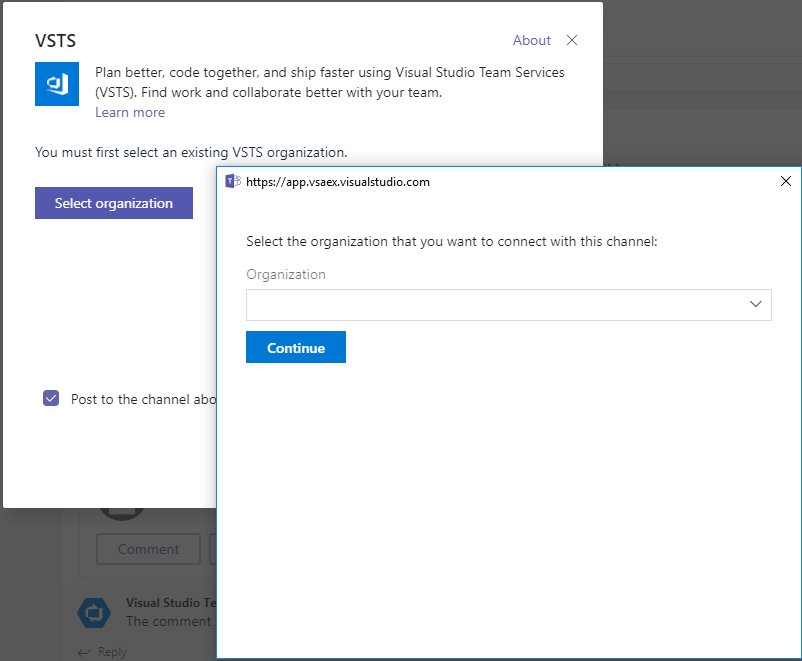Click the VSTS dialog title
This screenshot has height=661, width=802.
[x=55, y=41]
